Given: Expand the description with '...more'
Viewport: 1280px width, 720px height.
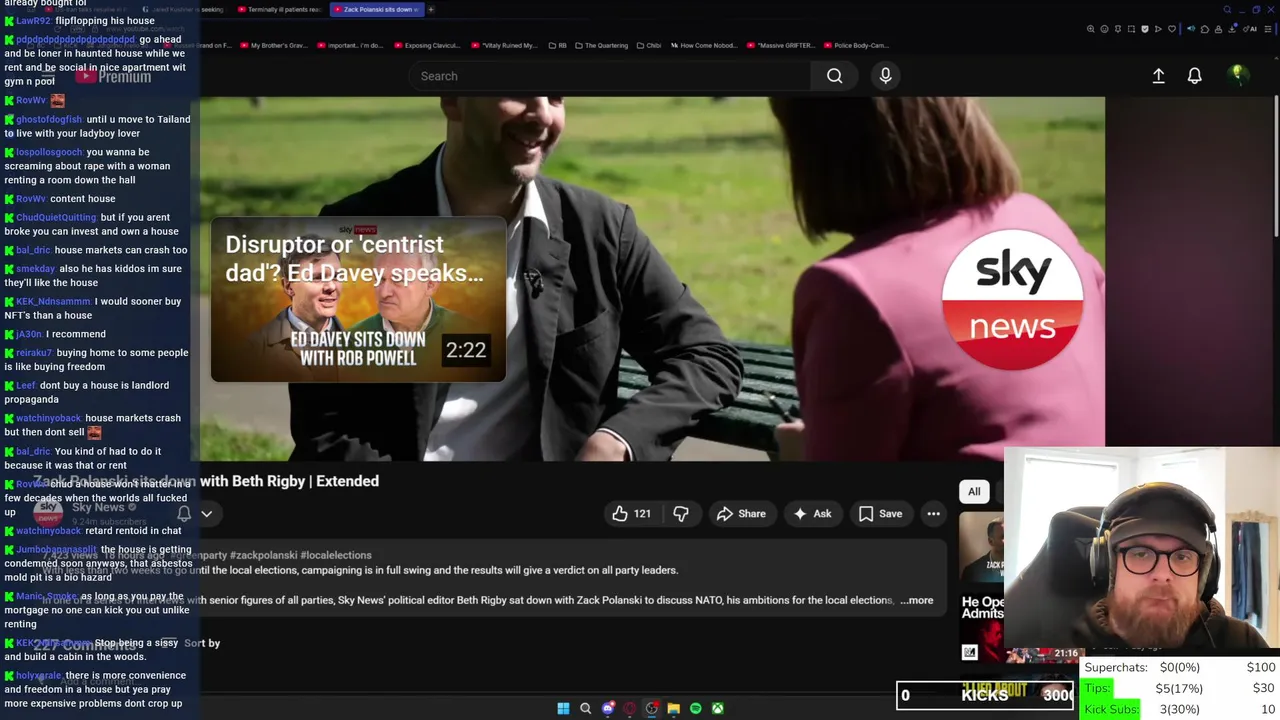Looking at the screenshot, I should (916, 600).
